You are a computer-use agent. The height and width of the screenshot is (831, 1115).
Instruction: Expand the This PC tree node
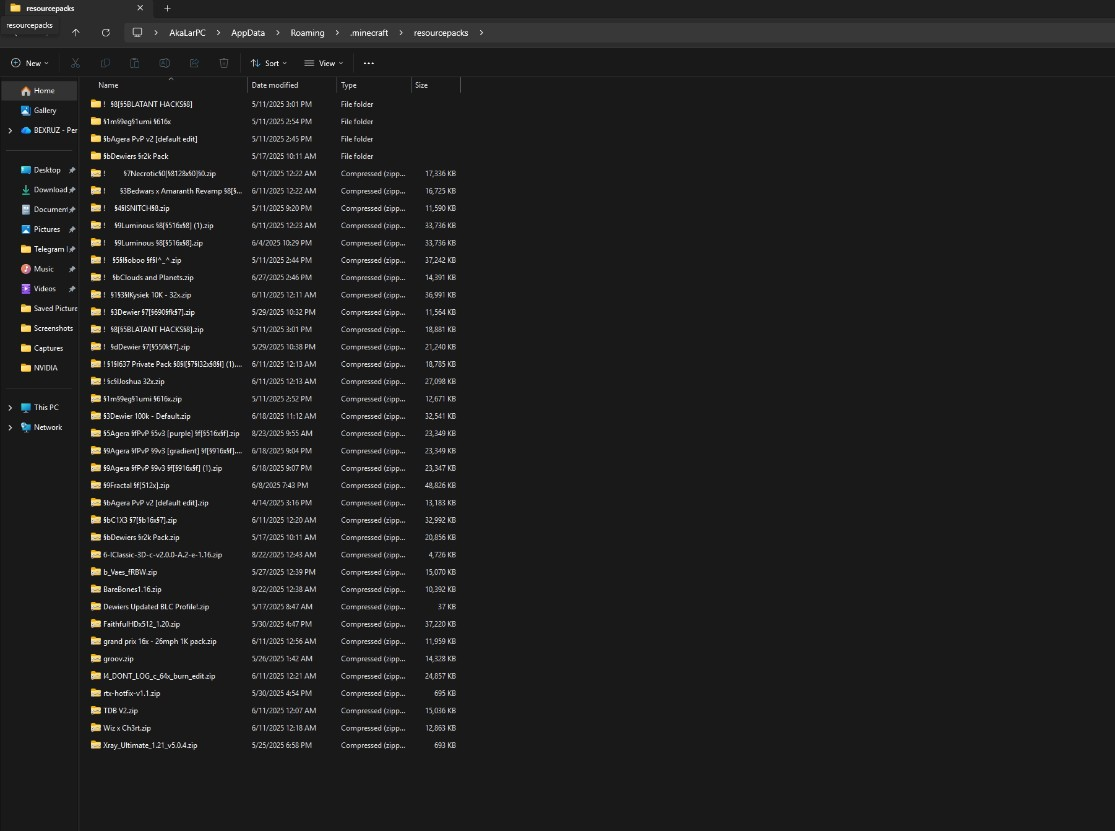click(10, 408)
